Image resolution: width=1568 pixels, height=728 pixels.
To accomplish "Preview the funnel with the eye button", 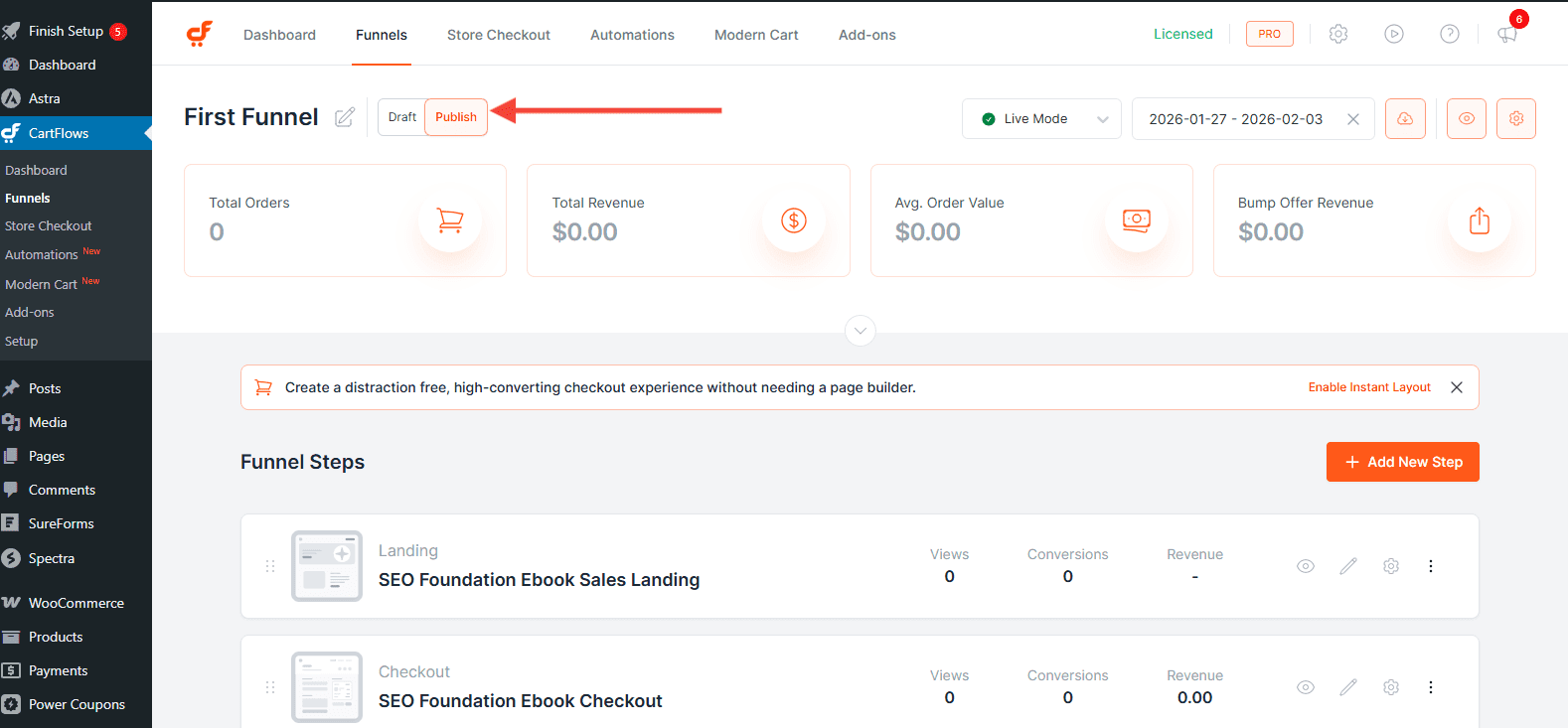I will click(1467, 118).
